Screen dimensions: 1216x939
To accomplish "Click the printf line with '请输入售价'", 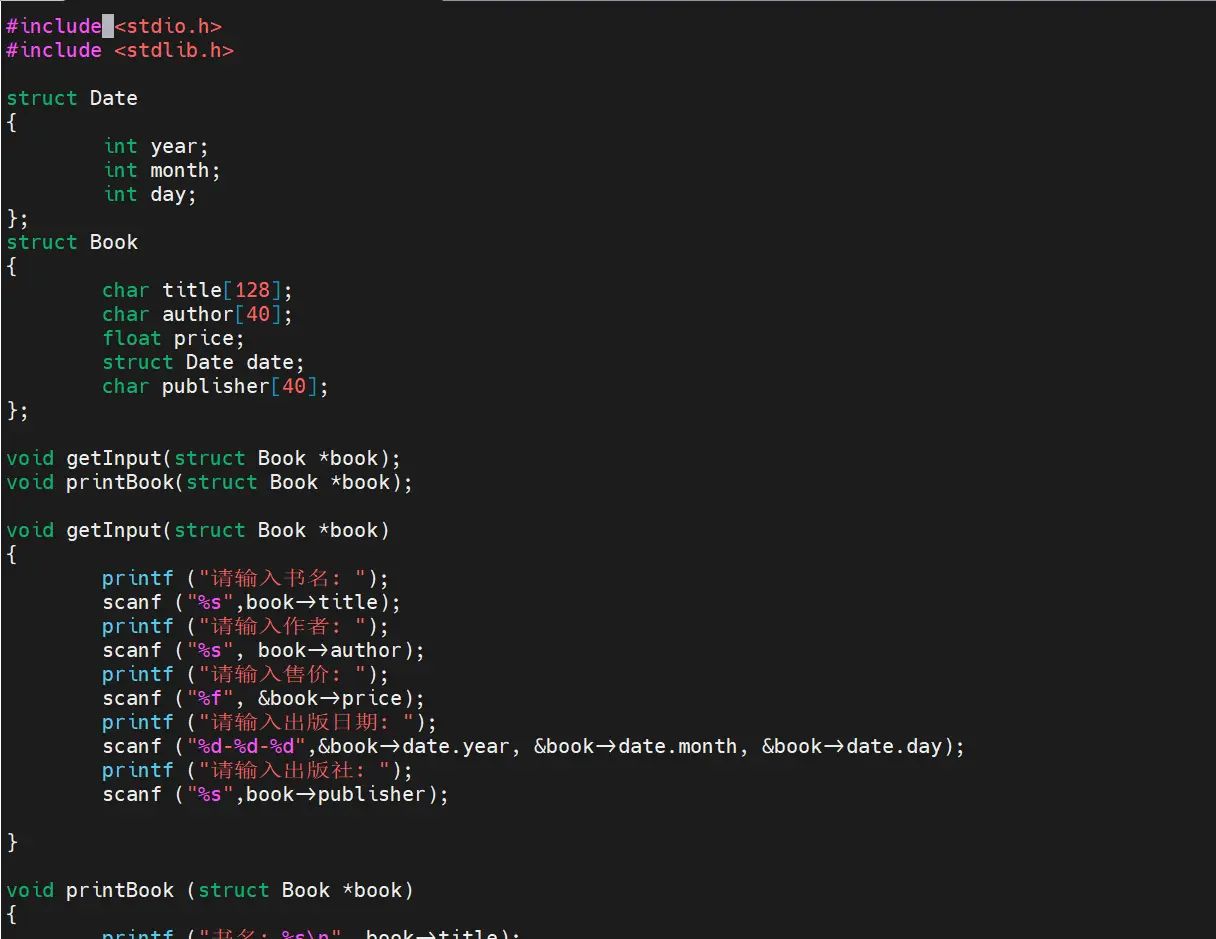I will click(x=246, y=674).
